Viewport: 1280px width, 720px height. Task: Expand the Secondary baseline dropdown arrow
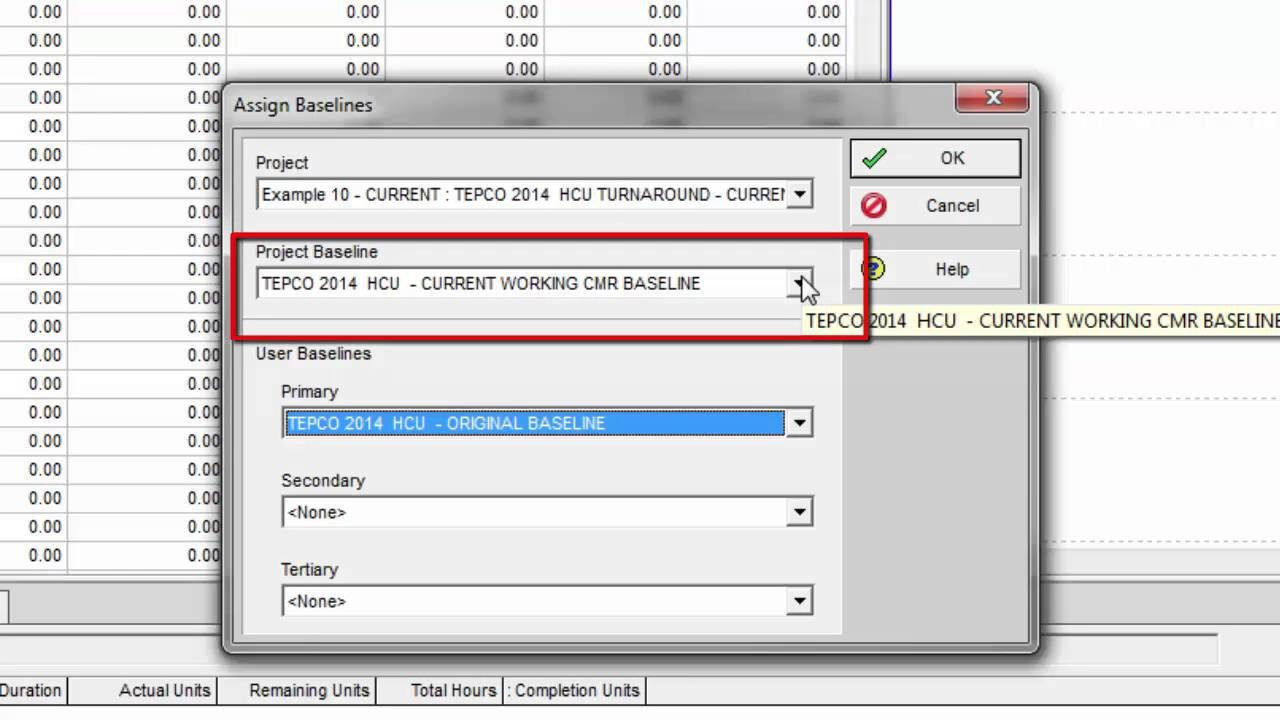pyautogui.click(x=799, y=512)
